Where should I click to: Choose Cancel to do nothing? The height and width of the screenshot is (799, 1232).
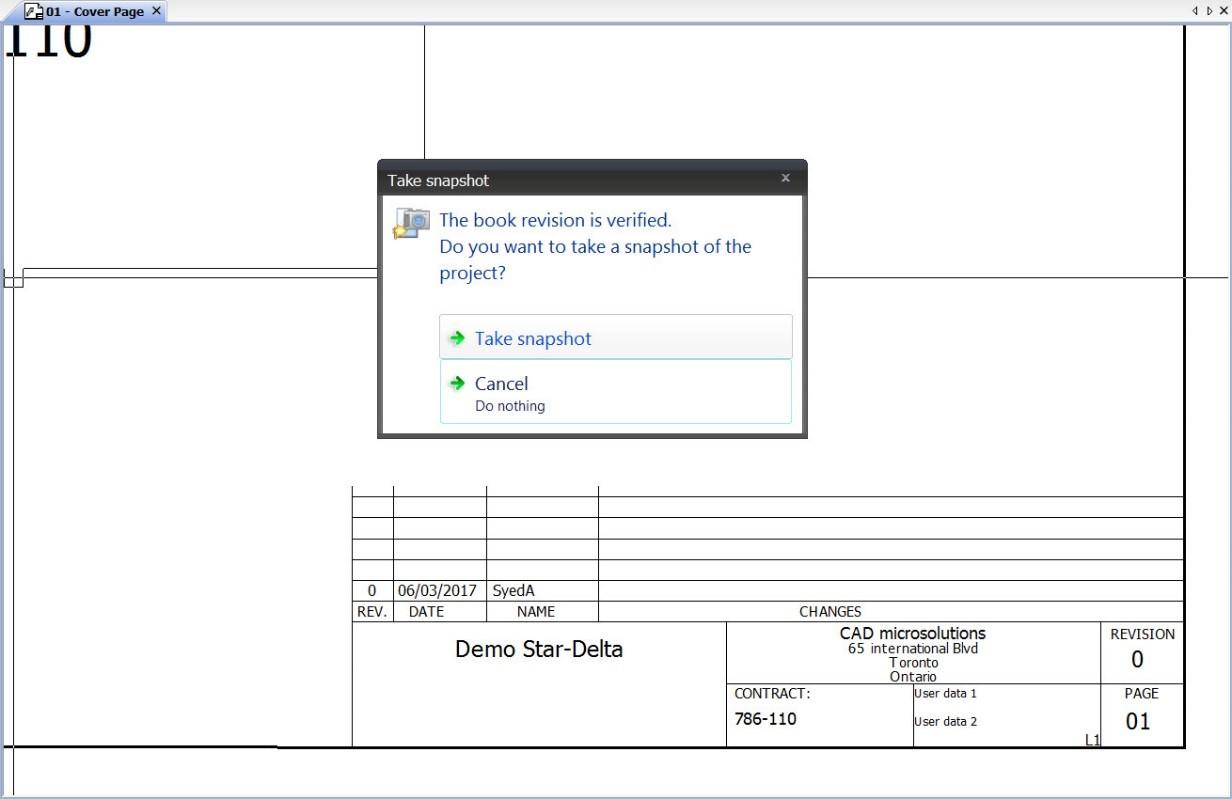(x=616, y=392)
